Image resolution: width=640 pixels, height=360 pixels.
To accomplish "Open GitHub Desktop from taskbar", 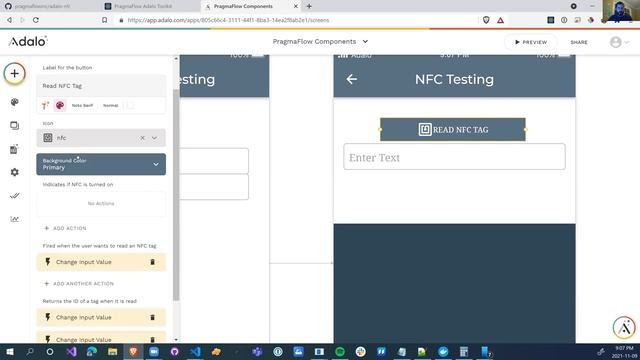I will (174, 351).
